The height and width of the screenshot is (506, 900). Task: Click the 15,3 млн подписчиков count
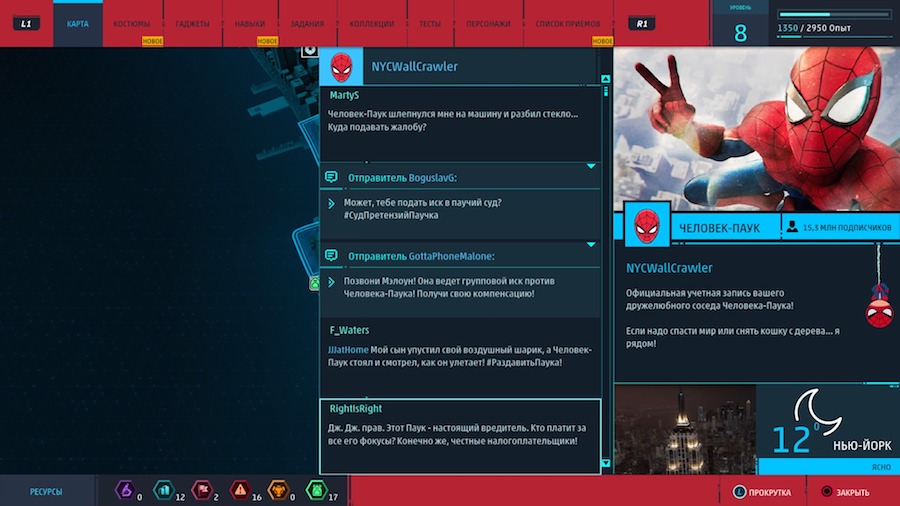click(847, 227)
